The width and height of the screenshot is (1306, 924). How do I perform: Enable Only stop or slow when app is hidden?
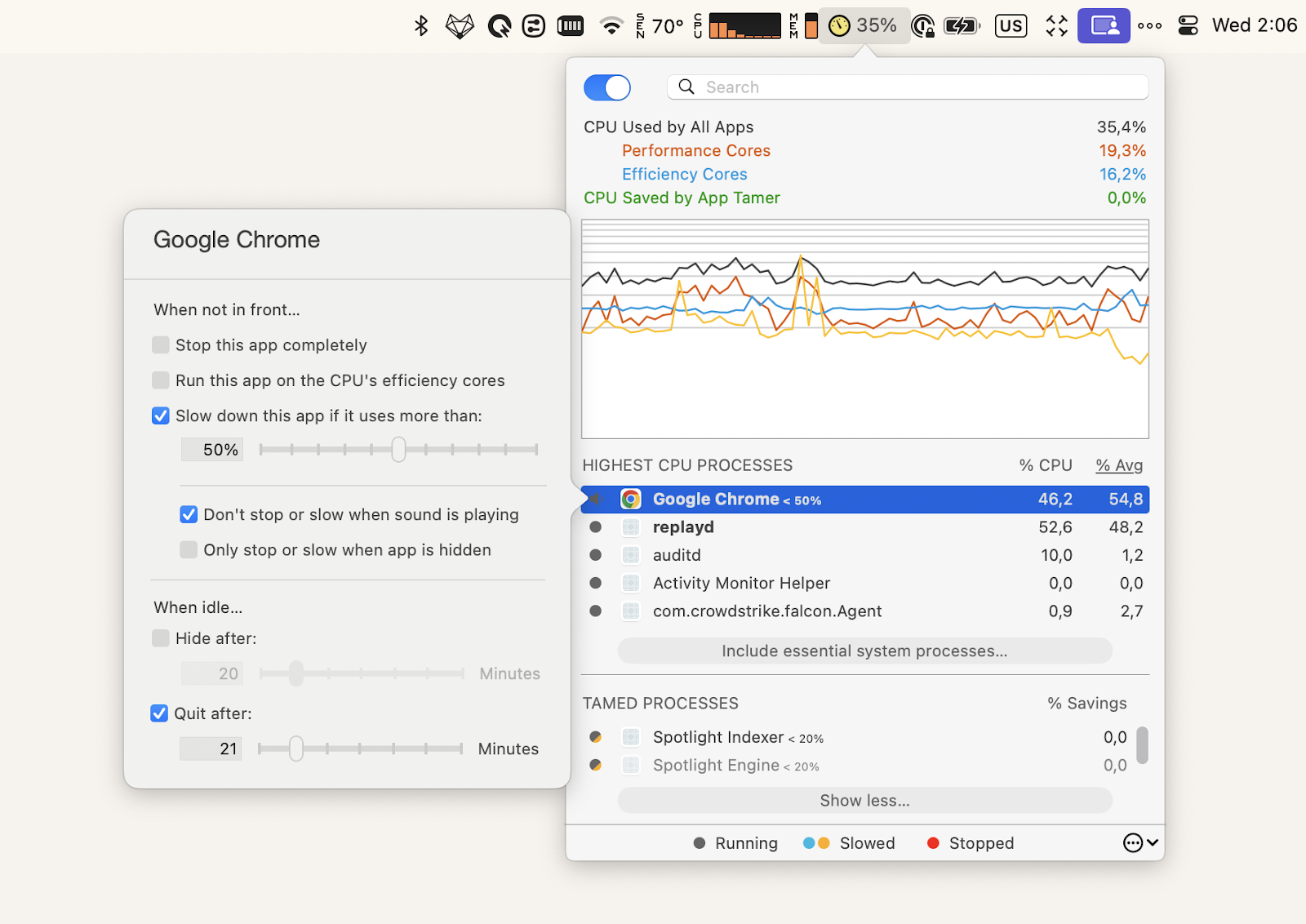pos(189,549)
